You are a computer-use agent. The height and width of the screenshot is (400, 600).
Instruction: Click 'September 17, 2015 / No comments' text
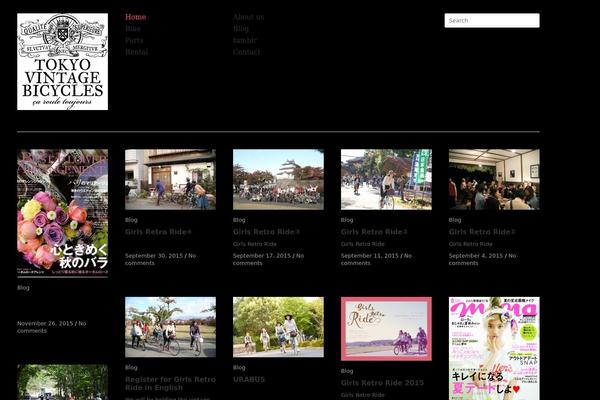pos(268,259)
